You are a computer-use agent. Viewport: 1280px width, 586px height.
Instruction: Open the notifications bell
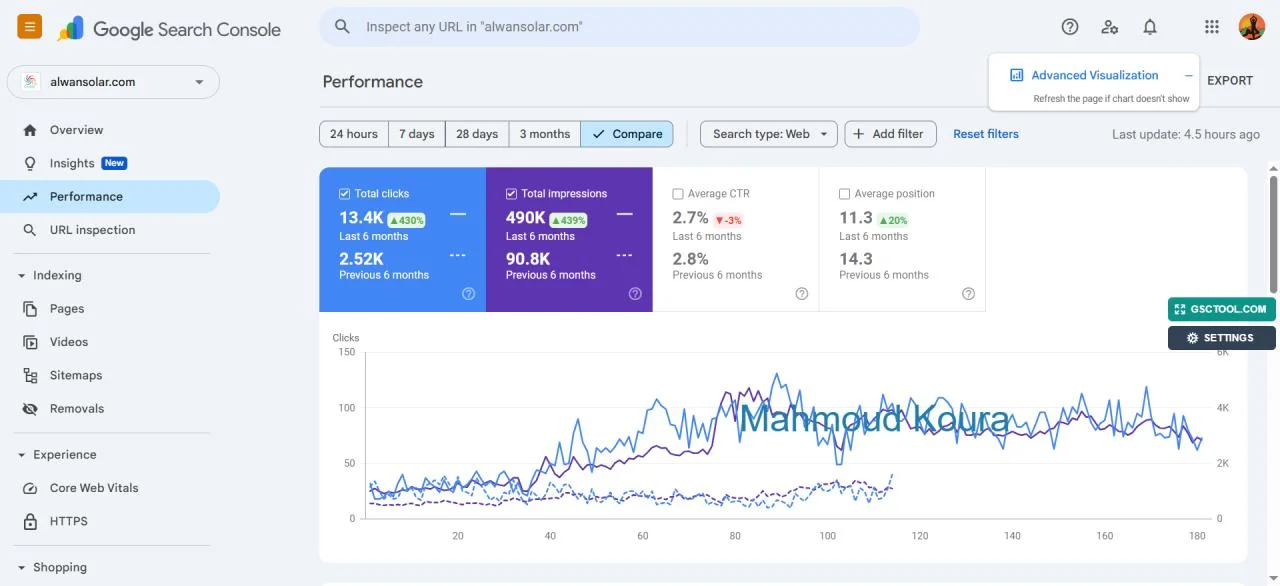pyautogui.click(x=1150, y=27)
